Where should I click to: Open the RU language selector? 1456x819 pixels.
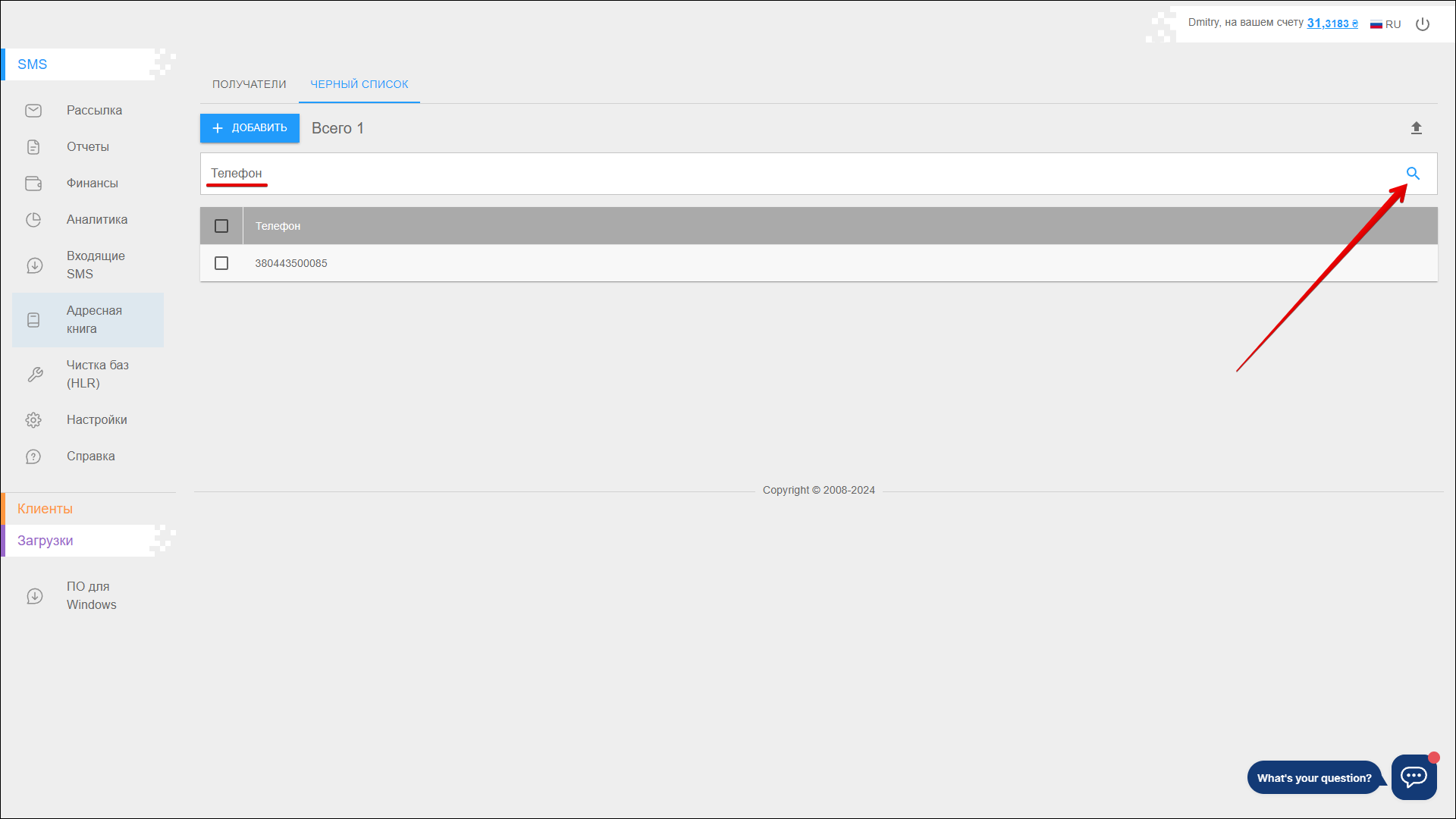click(1385, 24)
